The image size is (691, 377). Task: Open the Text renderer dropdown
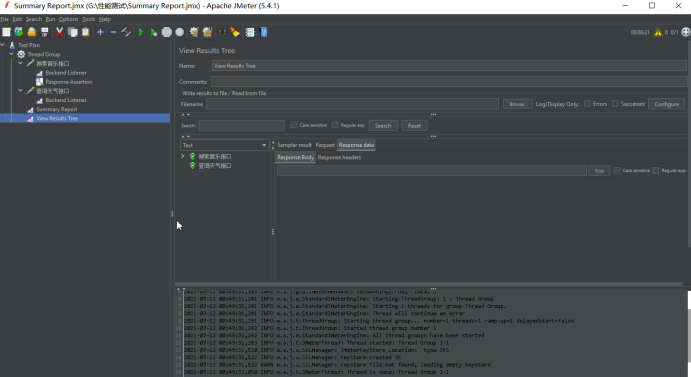pos(224,145)
